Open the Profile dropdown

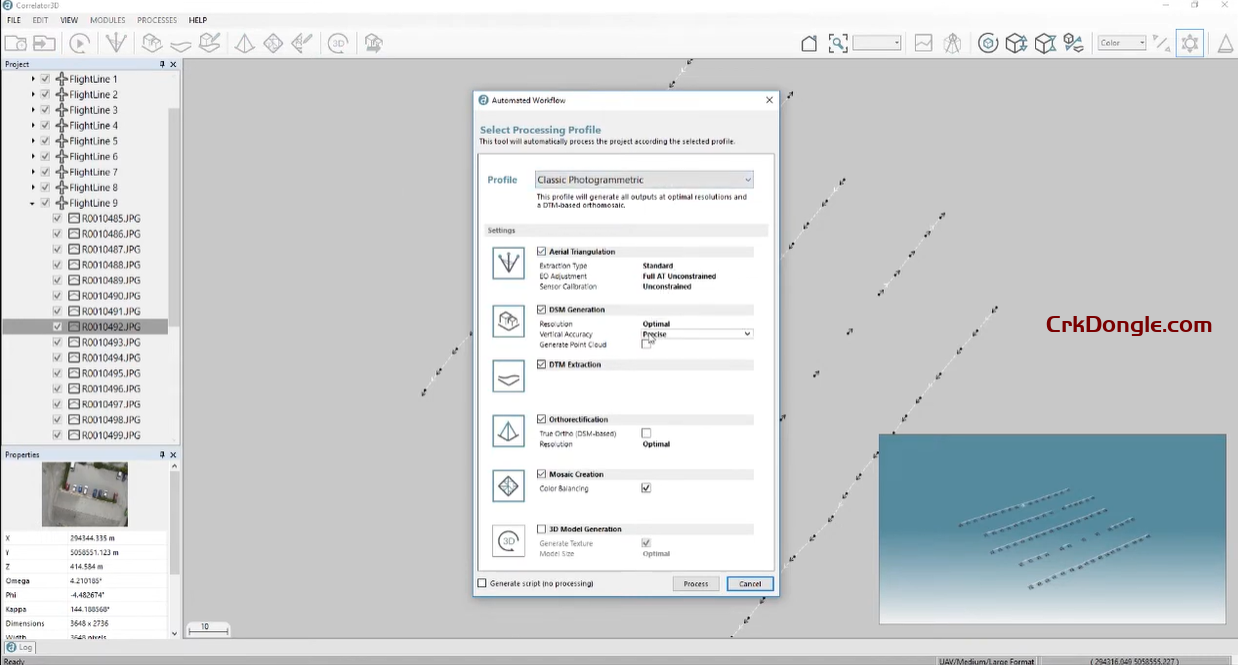(x=745, y=179)
